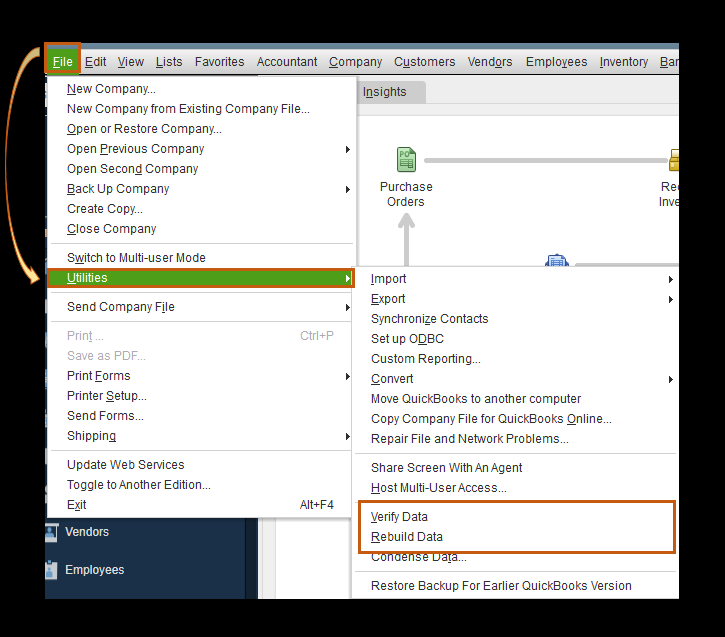Expand Send Company File submenu

pyautogui.click(x=201, y=307)
